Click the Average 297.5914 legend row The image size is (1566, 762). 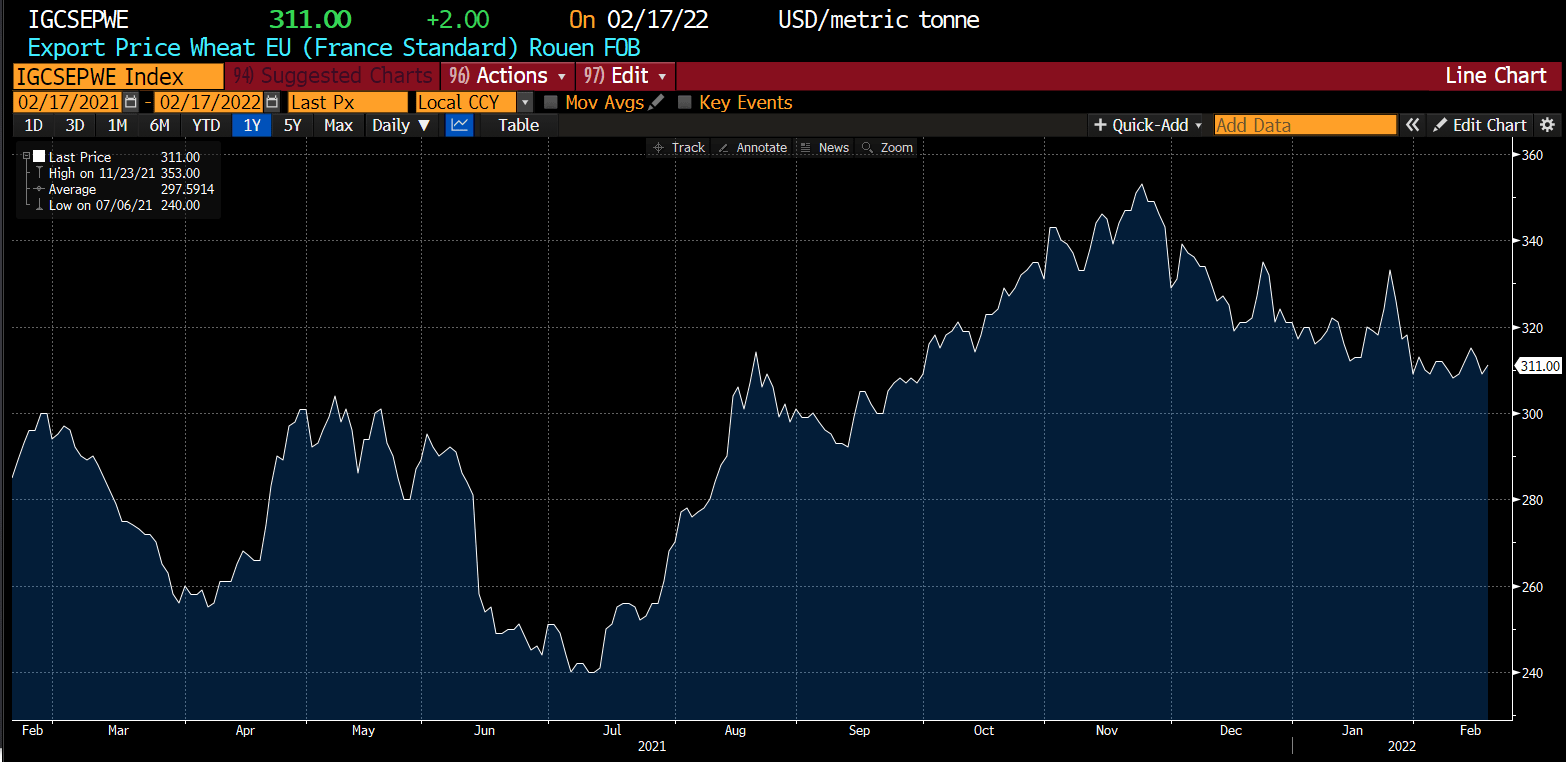point(124,189)
